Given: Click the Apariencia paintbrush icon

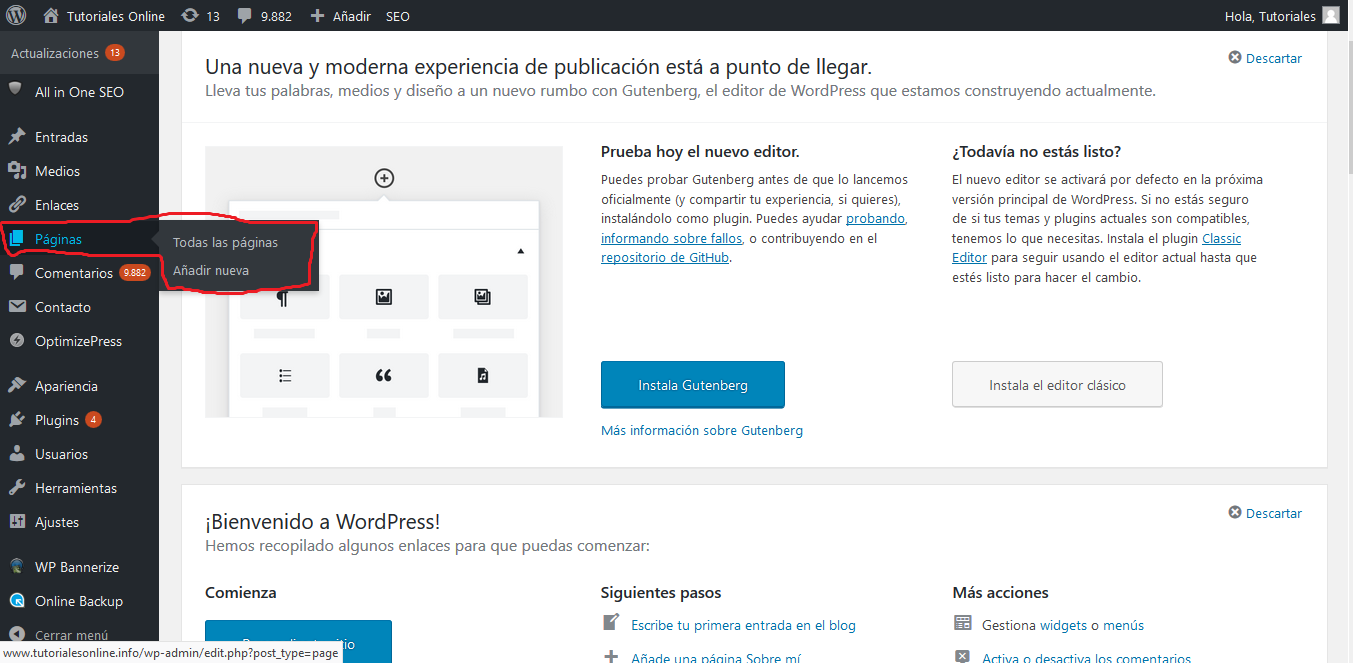Looking at the screenshot, I should click(x=17, y=386).
